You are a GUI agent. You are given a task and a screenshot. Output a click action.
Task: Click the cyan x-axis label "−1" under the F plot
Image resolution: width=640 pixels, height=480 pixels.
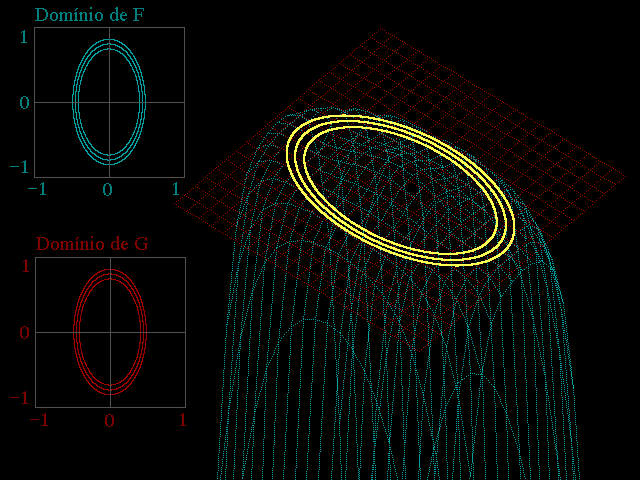tap(37, 189)
